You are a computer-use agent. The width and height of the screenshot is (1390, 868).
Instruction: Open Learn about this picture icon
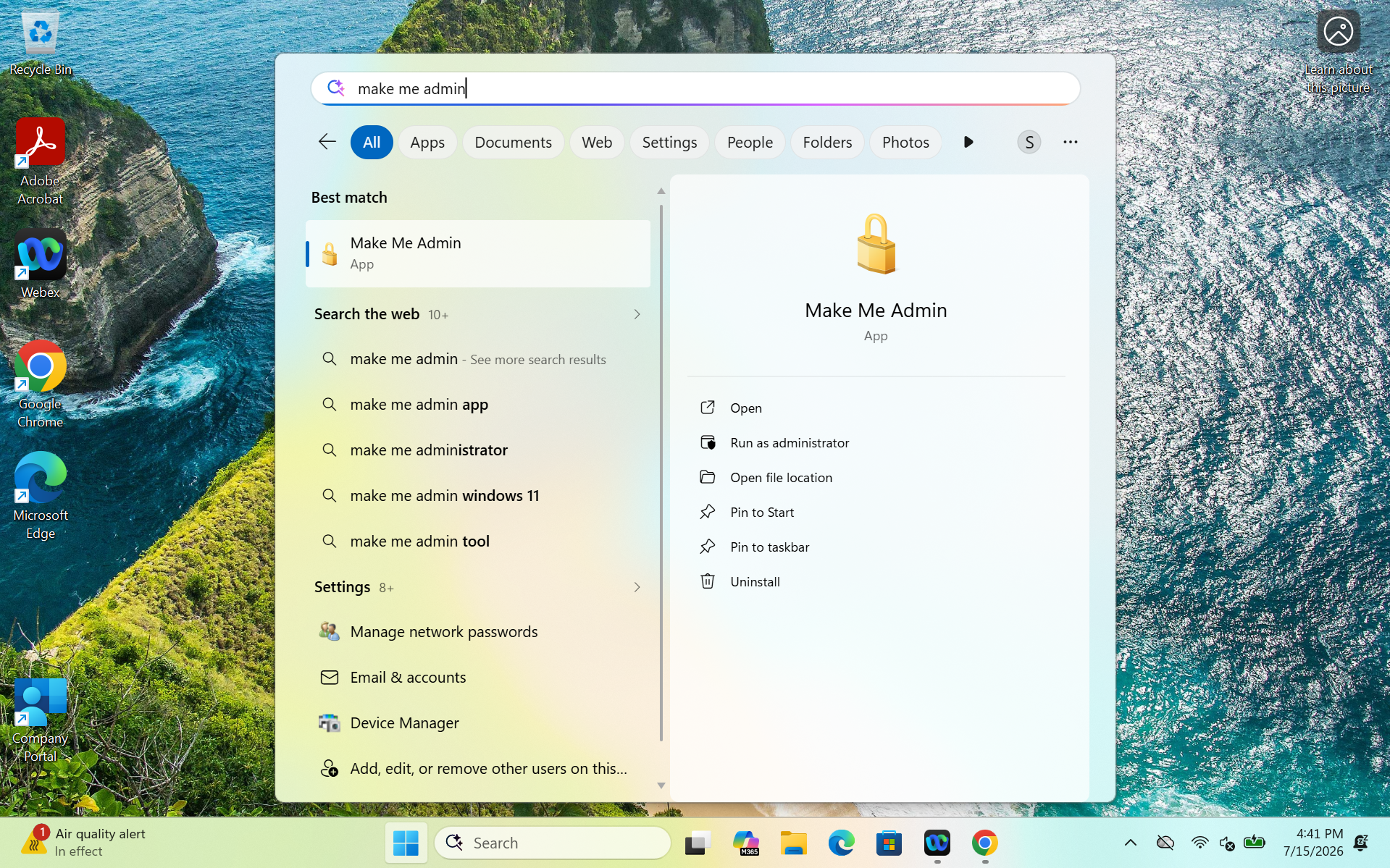[1338, 52]
